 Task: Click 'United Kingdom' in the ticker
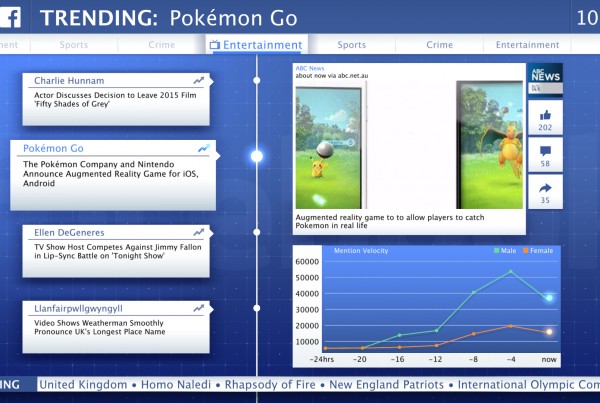83,385
